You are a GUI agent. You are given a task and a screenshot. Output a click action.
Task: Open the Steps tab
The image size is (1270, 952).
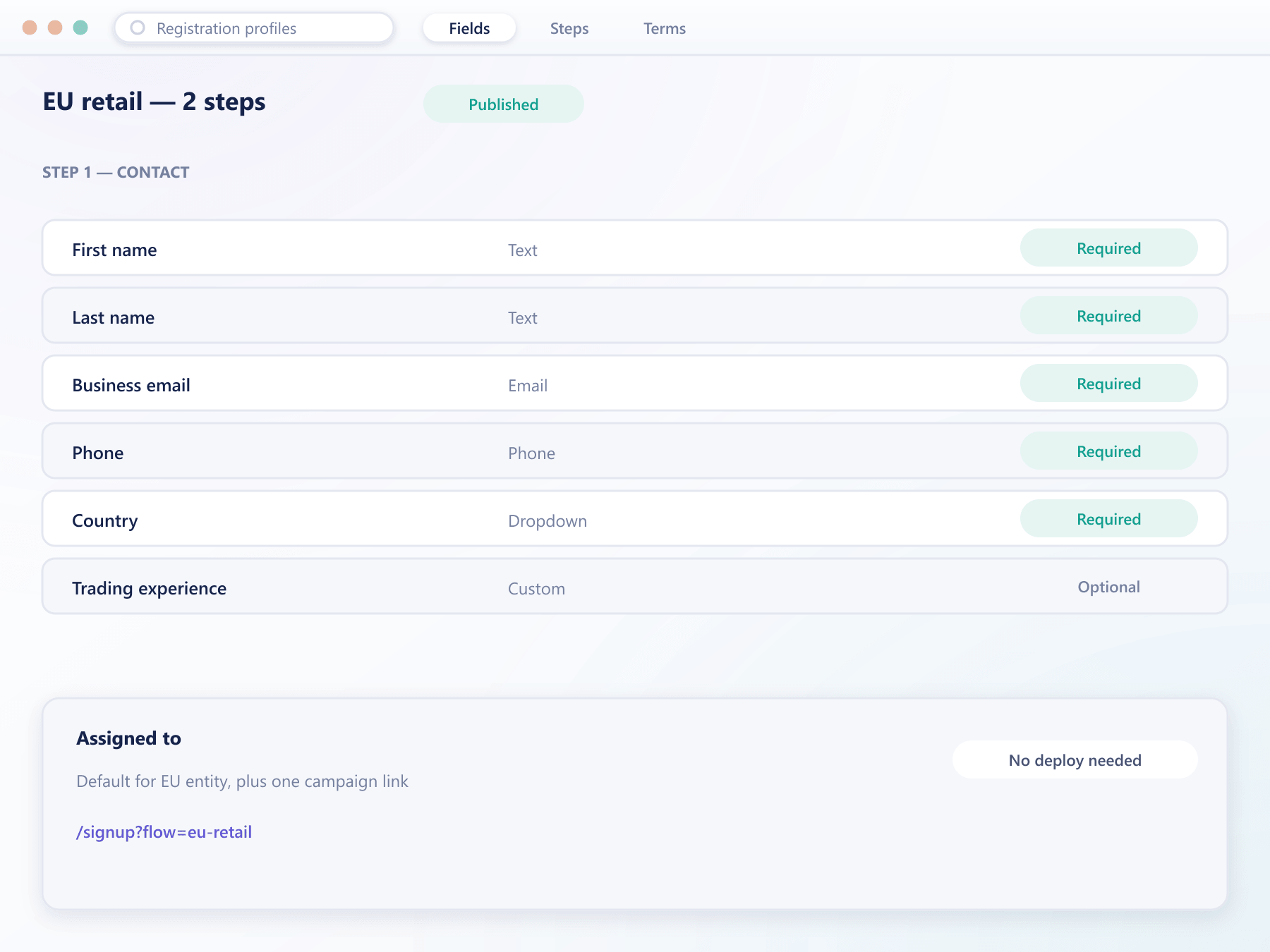pyautogui.click(x=569, y=28)
